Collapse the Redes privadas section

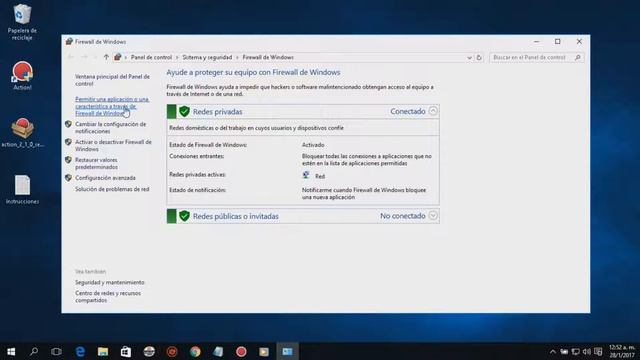click(x=433, y=111)
